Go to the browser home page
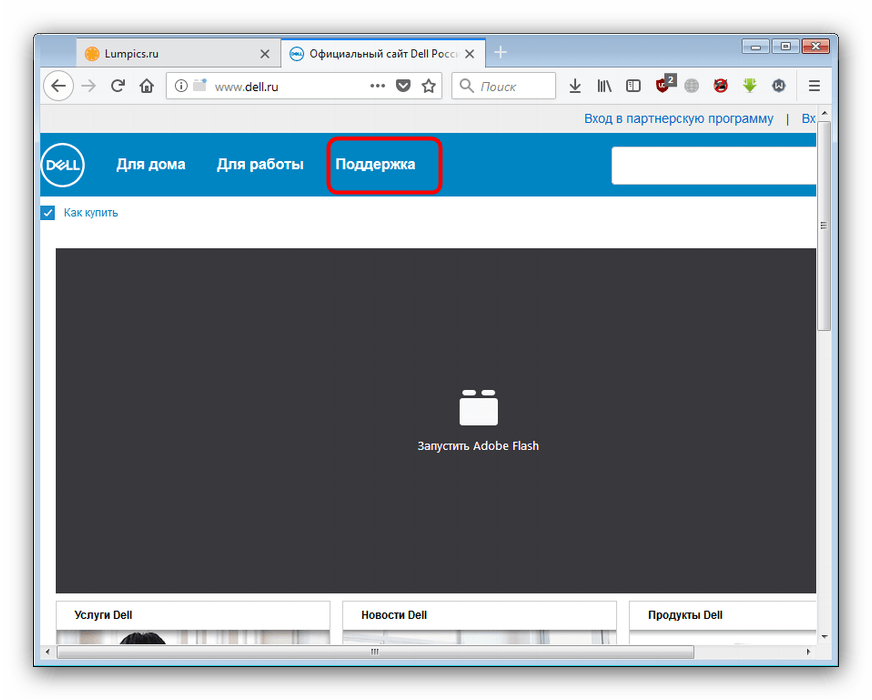Screen dimensions: 872x700 (x=146, y=86)
